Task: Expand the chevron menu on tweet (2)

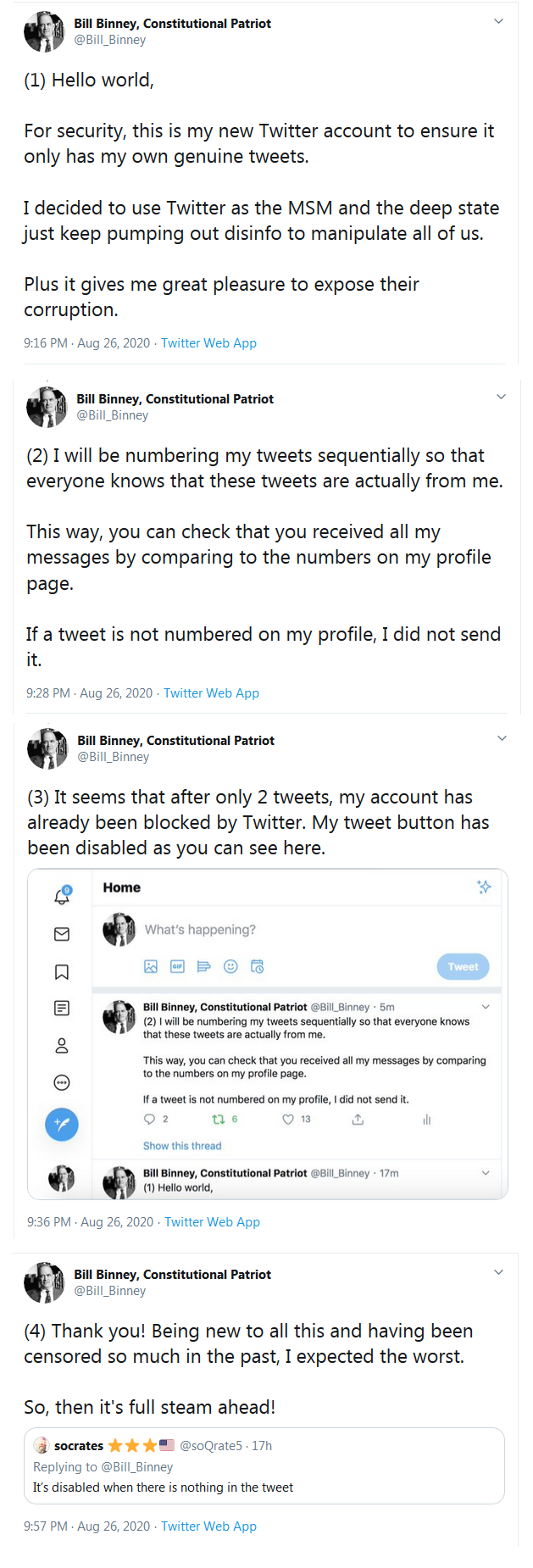Action: 501,397
